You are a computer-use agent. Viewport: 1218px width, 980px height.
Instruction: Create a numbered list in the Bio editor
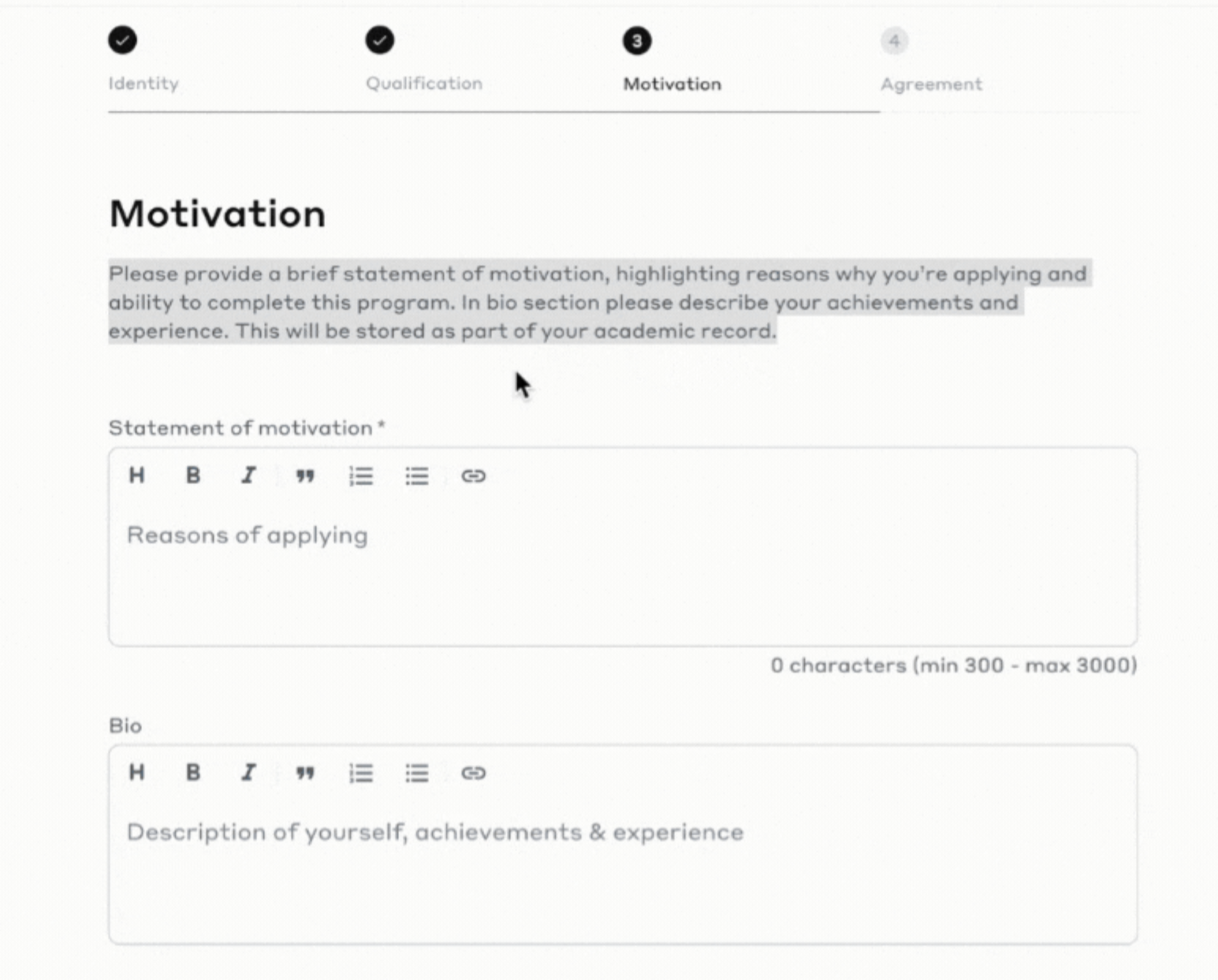(x=361, y=773)
